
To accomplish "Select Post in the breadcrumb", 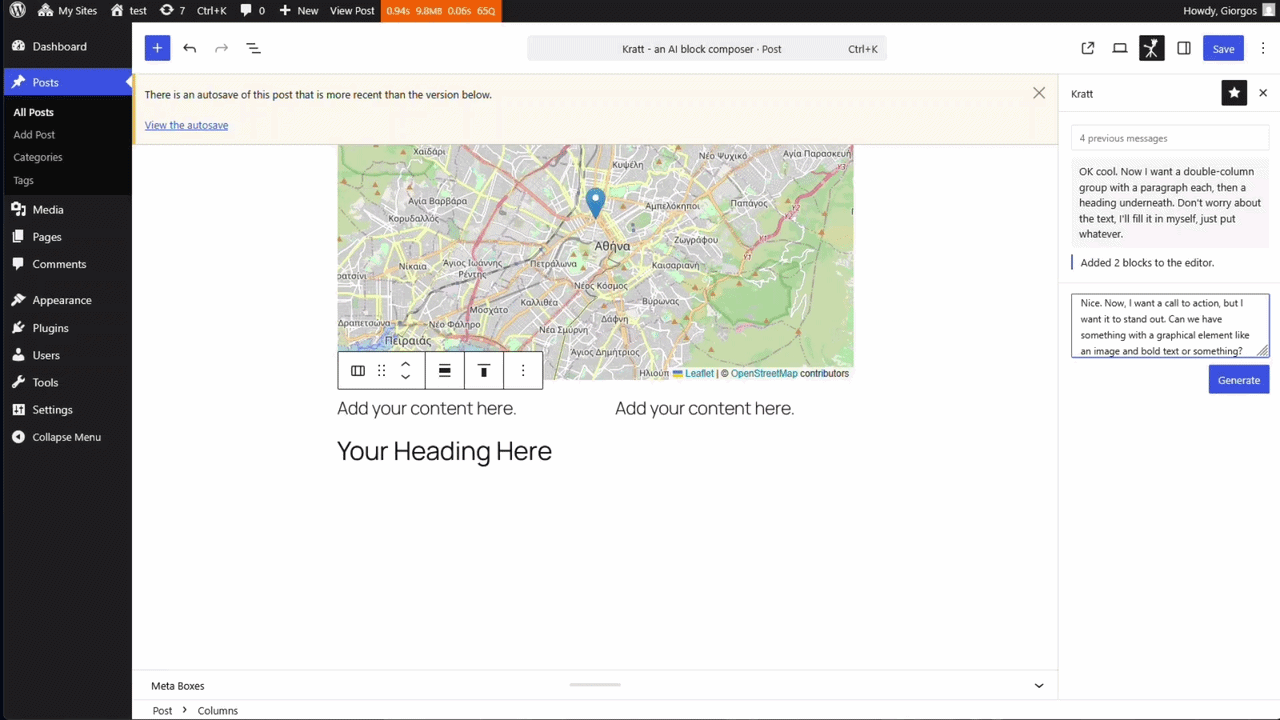I will tap(162, 710).
